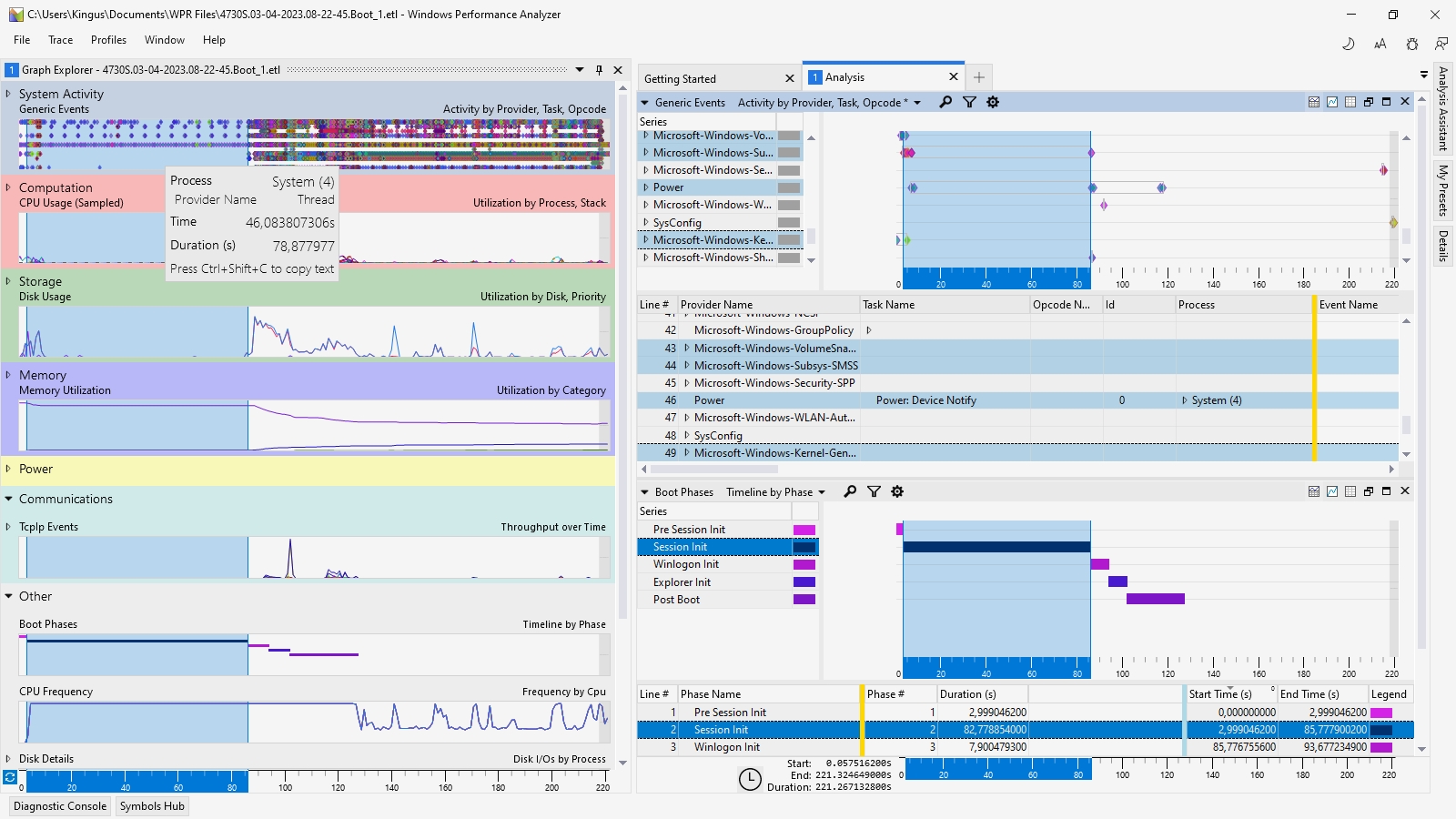Open search in the Generic Events panel
Screen dimensions: 1456x819
pyautogui.click(x=945, y=102)
